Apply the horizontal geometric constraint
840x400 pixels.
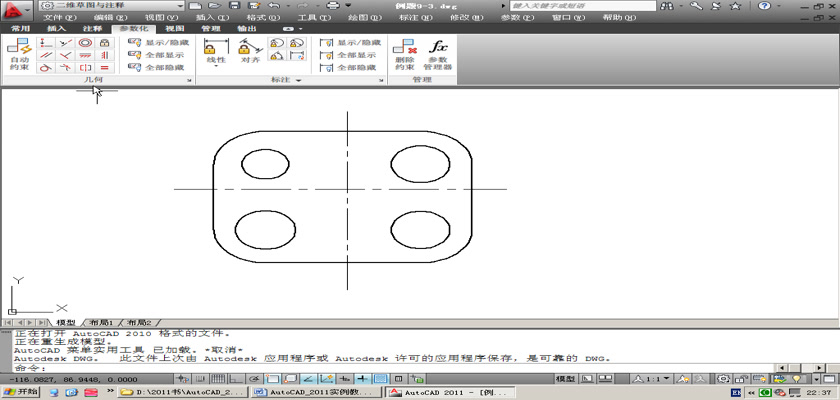pyautogui.click(x=85, y=55)
